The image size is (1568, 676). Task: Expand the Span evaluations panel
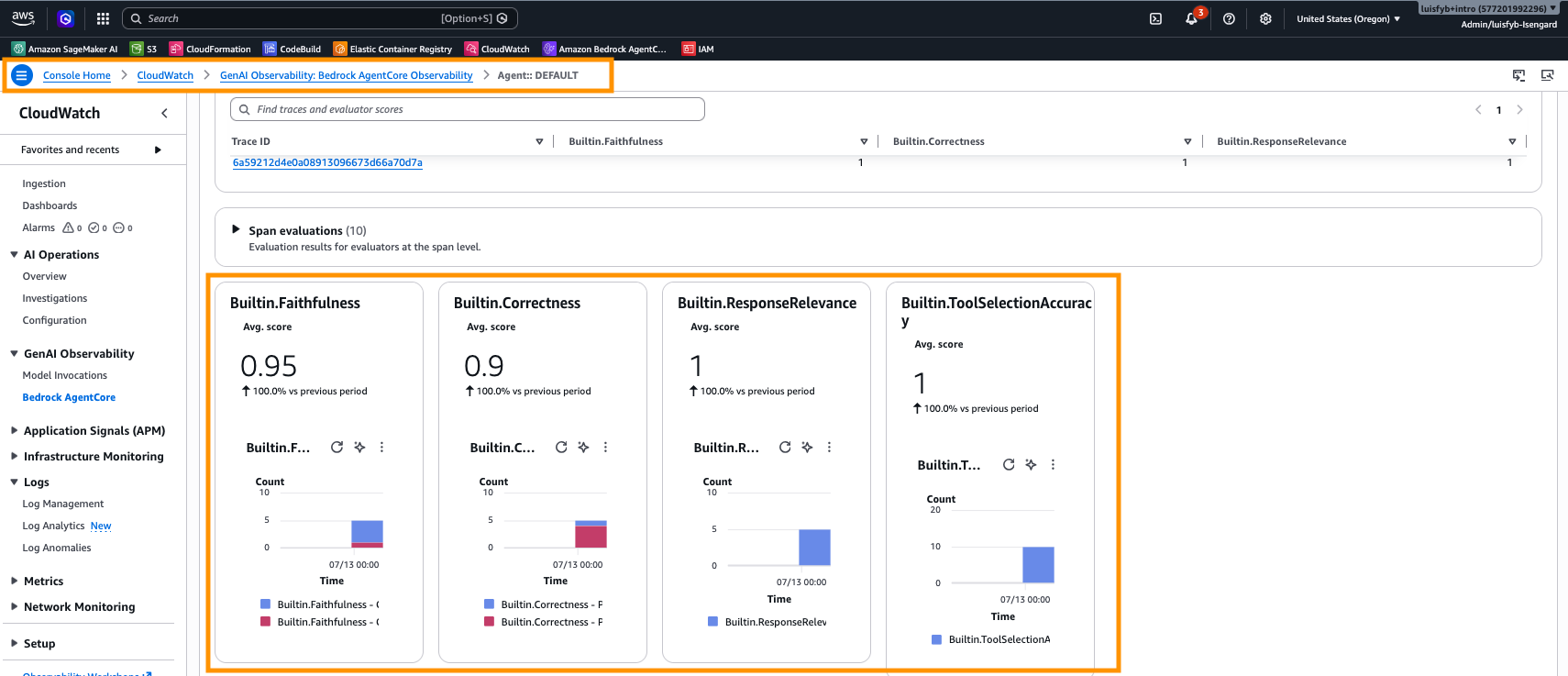coord(236,229)
